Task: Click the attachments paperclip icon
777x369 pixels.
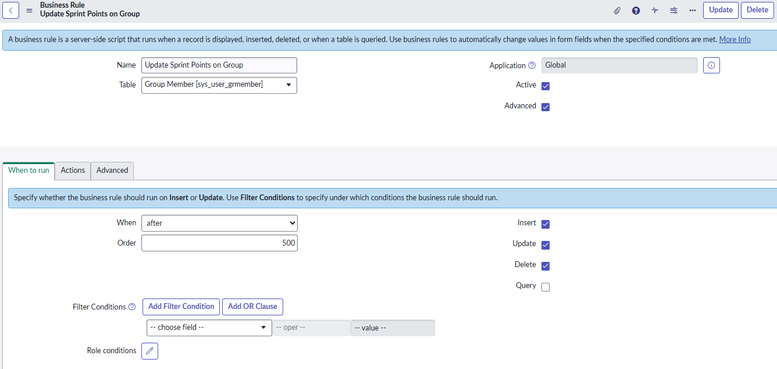Action: pos(617,10)
